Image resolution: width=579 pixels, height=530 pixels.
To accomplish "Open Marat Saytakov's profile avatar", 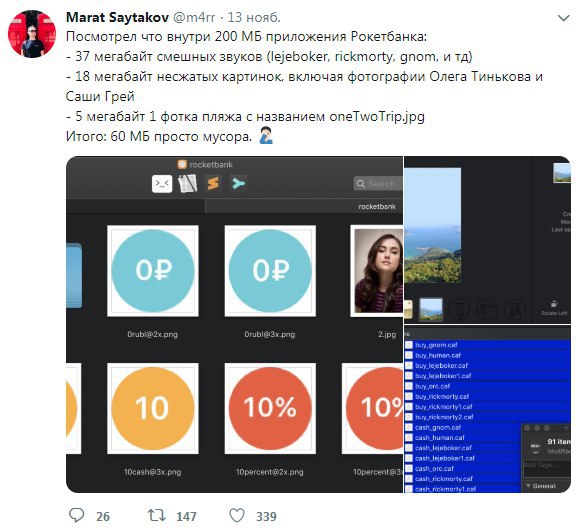I will click(32, 34).
